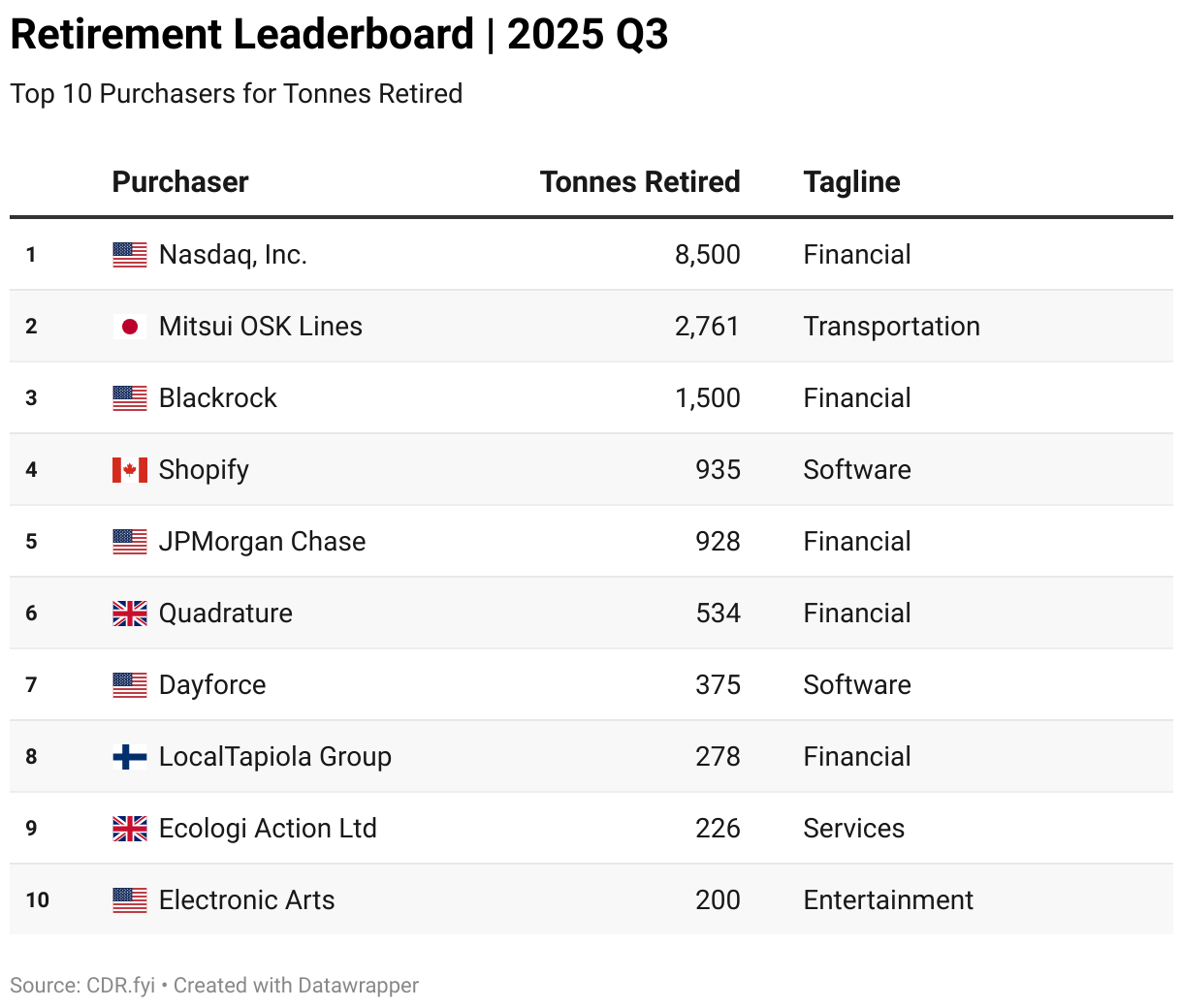Click the US flag beside JPMorgan Chase
The width and height of the screenshot is (1183, 1008).
click(130, 542)
